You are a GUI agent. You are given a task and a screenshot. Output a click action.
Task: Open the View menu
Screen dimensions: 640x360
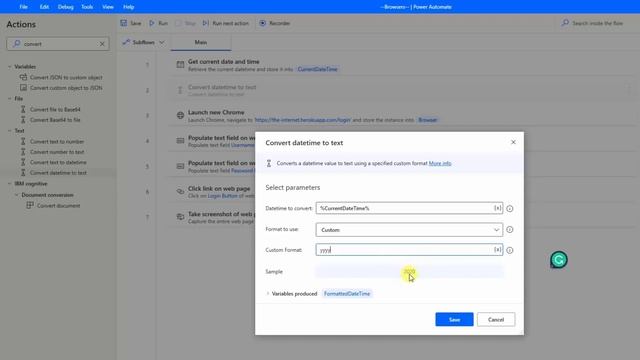coord(108,7)
